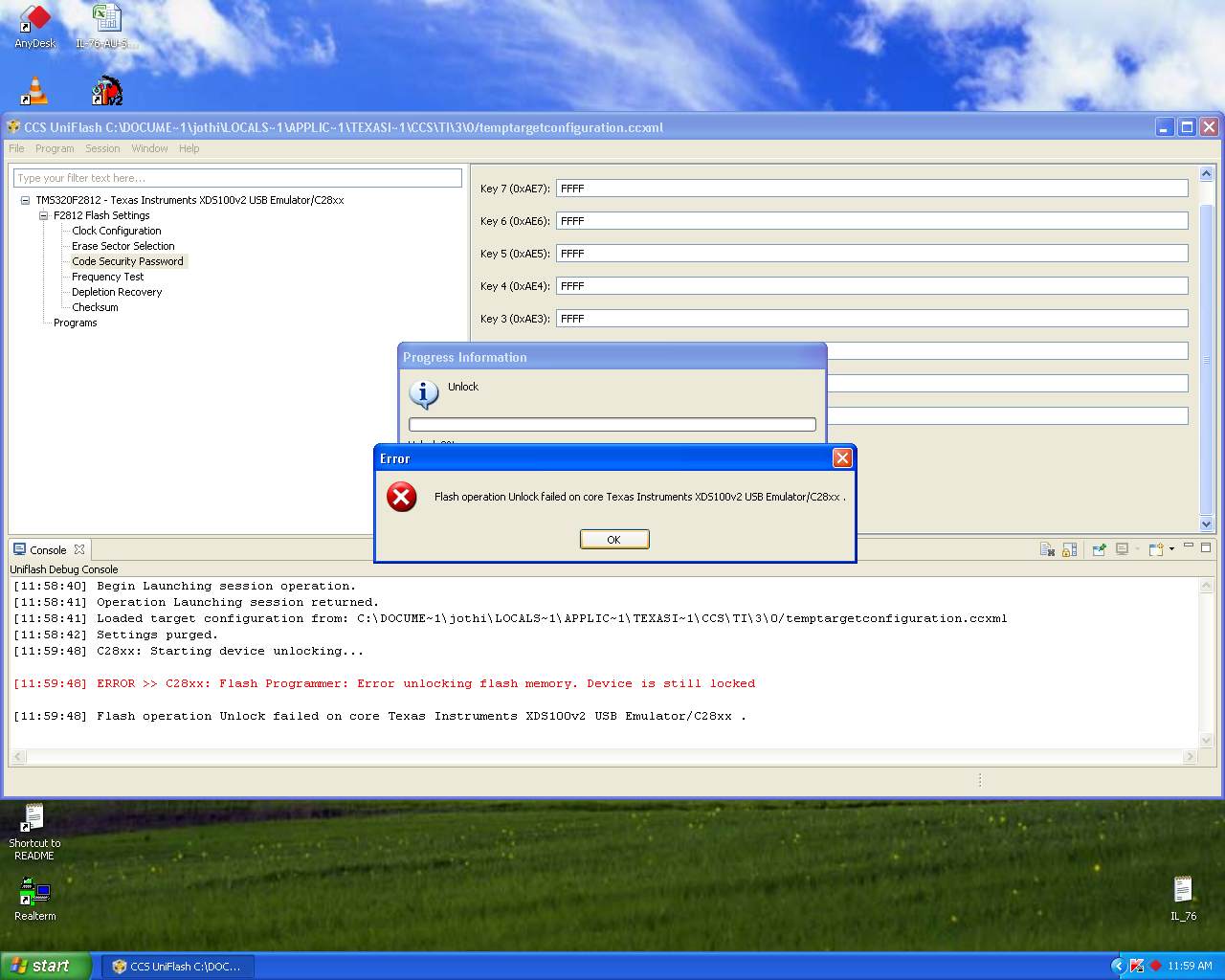This screenshot has width=1225, height=980.
Task: Open the Session menu
Action: [x=102, y=148]
